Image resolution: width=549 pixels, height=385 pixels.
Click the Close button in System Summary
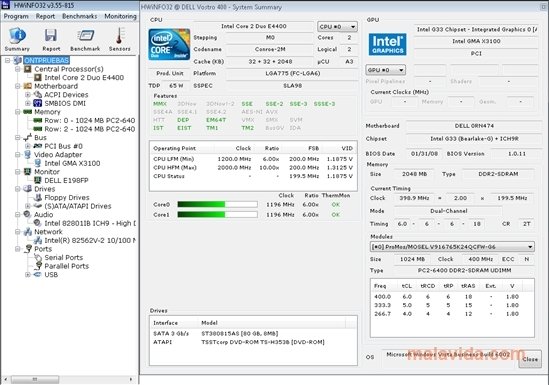point(530,359)
